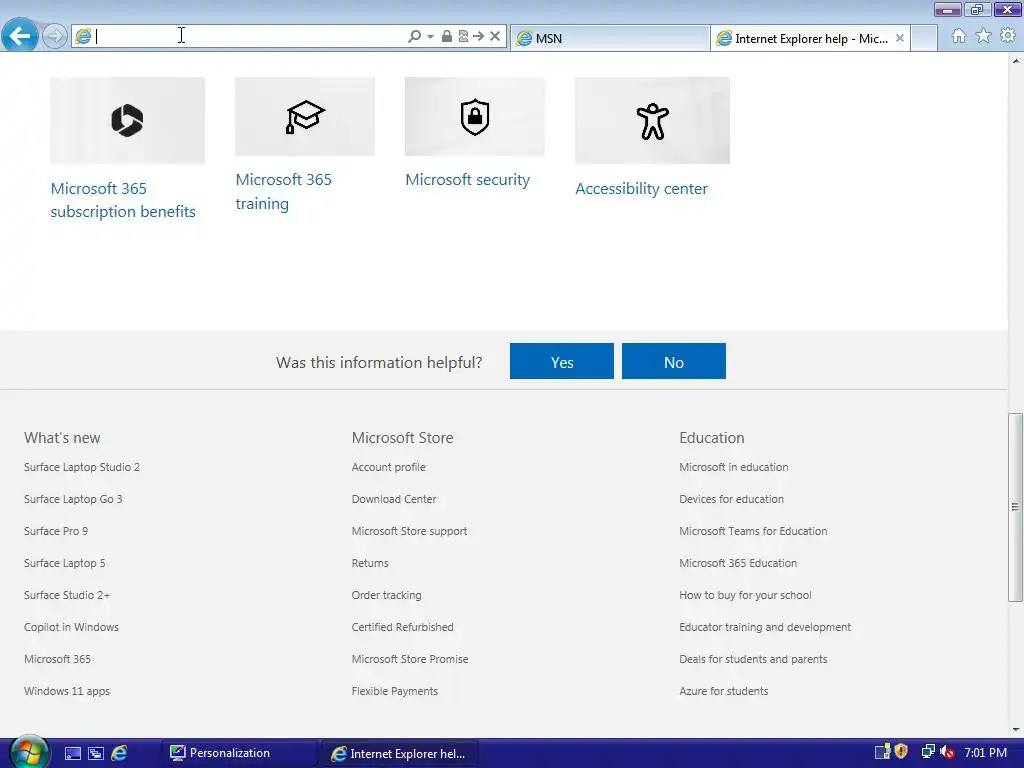Click the Microsoft 365 subscription benefits thumbnail
Image resolution: width=1024 pixels, height=768 pixels.
[x=127, y=120]
